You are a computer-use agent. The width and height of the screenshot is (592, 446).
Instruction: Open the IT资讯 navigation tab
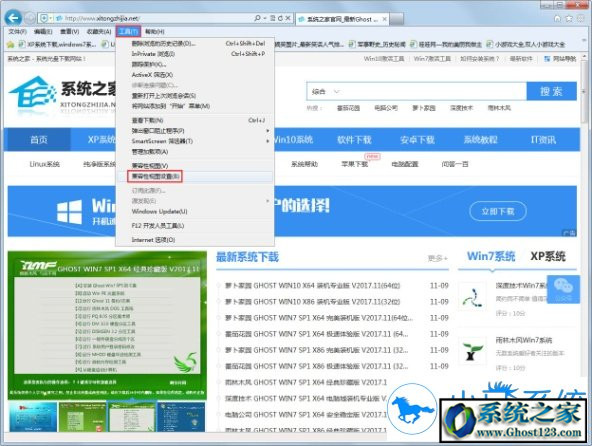point(543,140)
